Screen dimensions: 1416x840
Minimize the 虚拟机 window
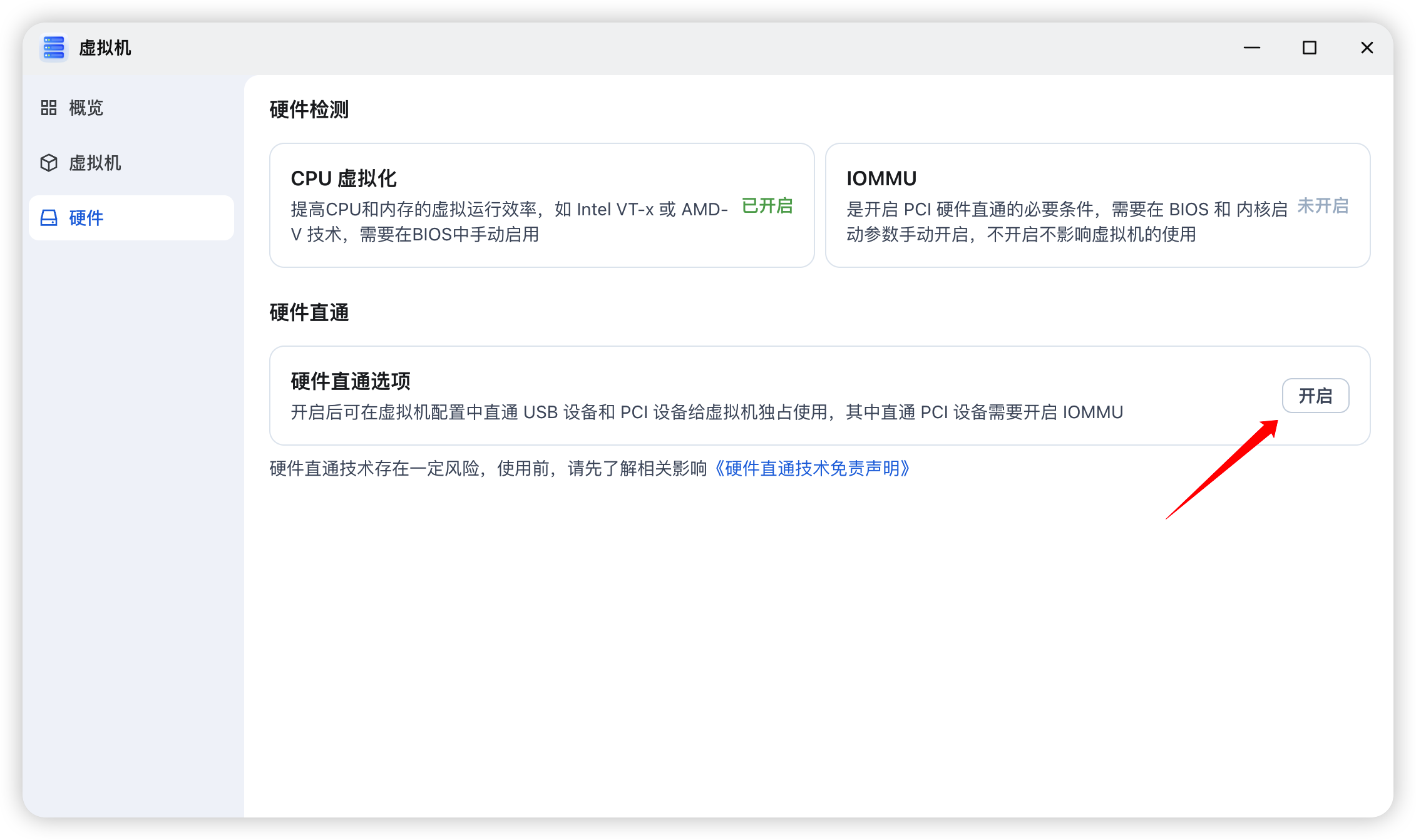pos(1252,48)
